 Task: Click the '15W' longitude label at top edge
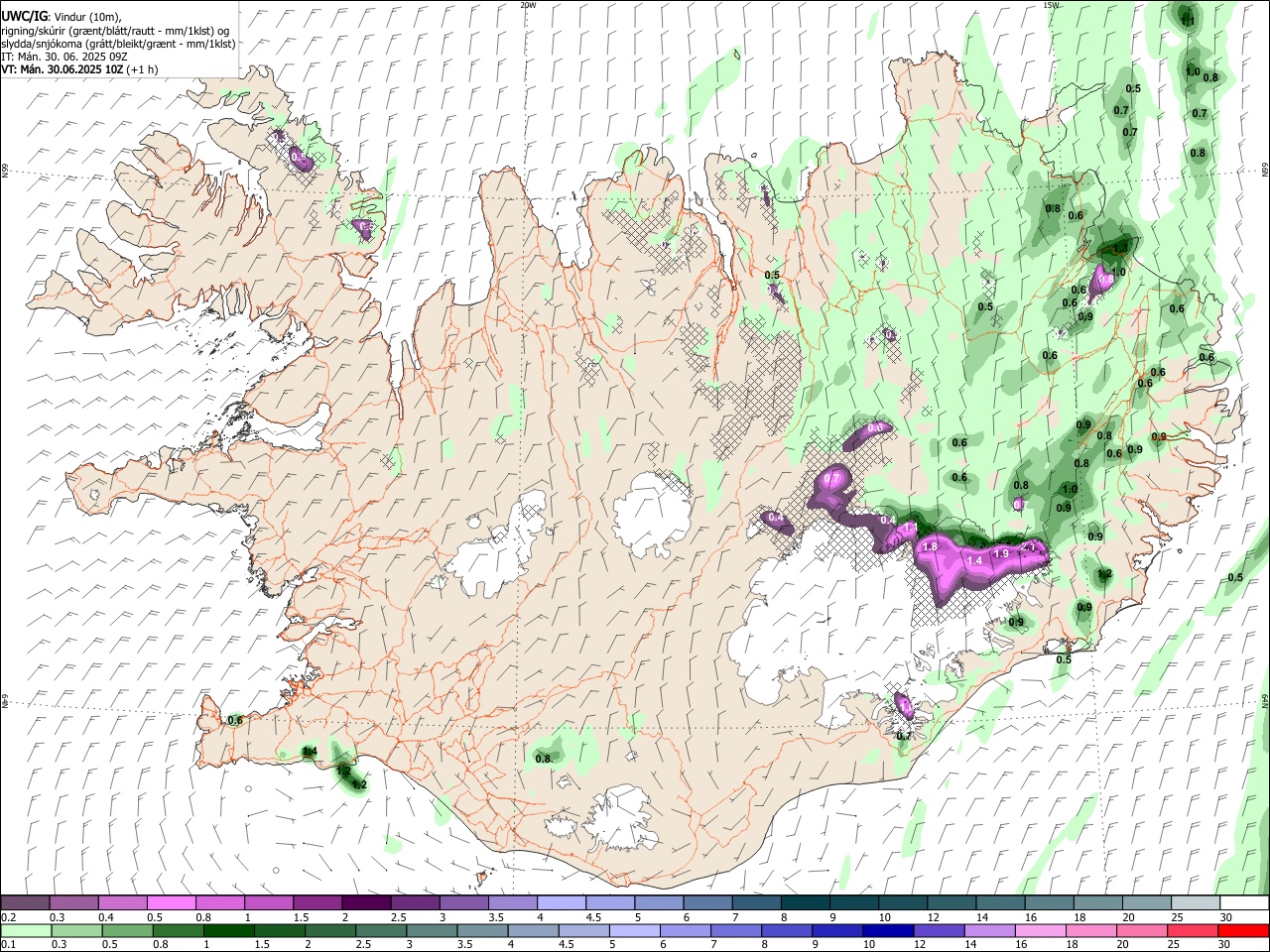tap(1052, 5)
